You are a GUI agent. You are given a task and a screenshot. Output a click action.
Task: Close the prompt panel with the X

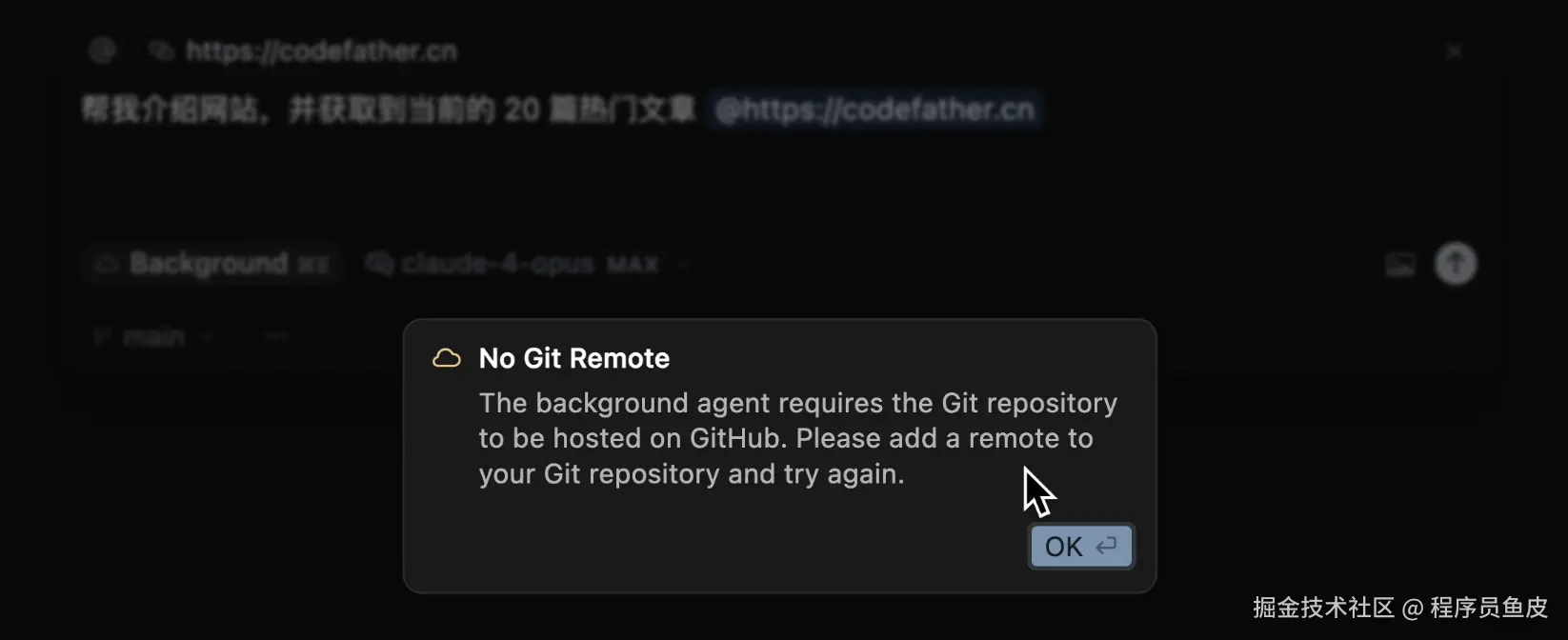point(1455,50)
